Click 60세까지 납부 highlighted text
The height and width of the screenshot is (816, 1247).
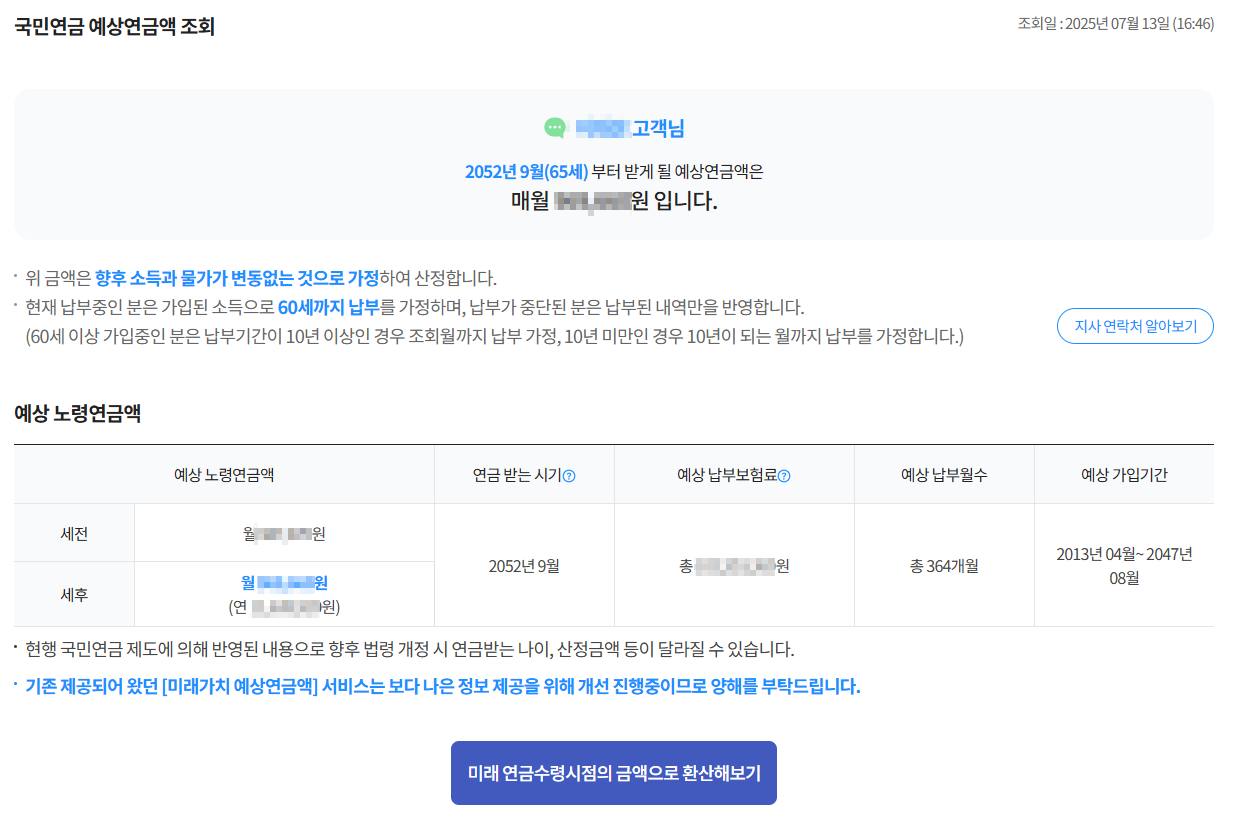(x=329, y=307)
